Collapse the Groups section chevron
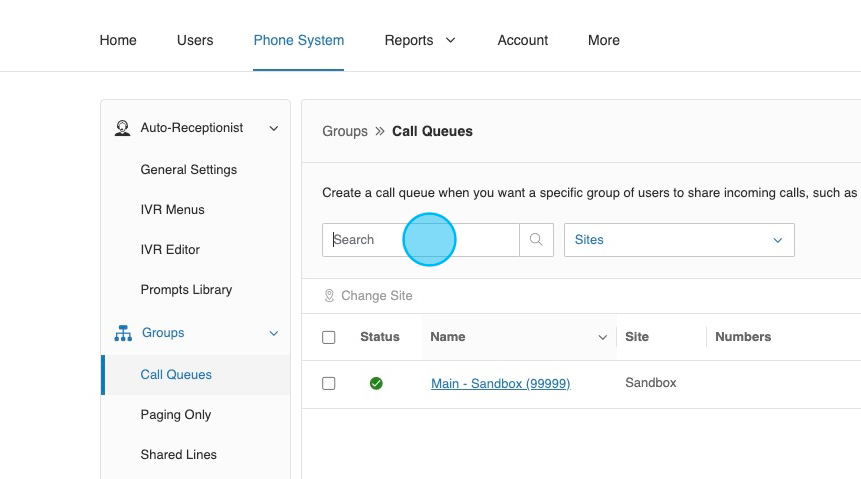Image resolution: width=861 pixels, height=479 pixels. [273, 333]
